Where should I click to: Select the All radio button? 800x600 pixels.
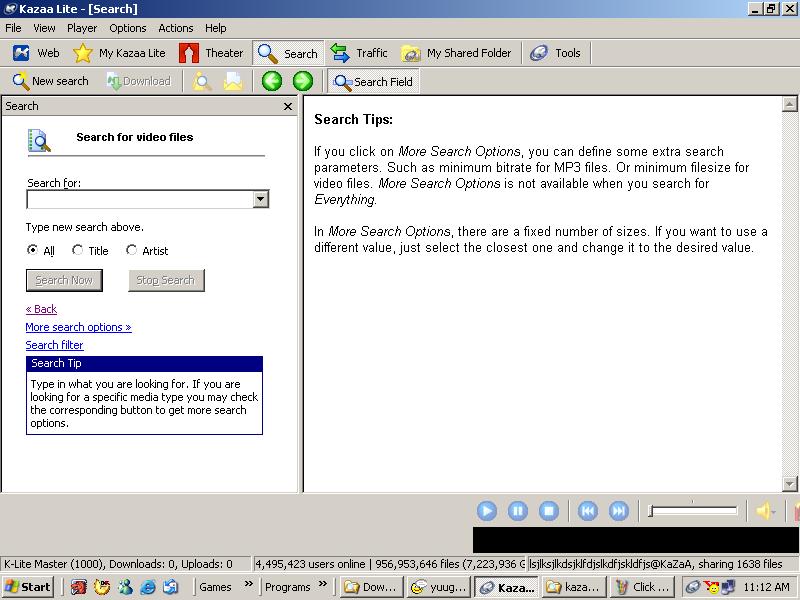coord(33,250)
